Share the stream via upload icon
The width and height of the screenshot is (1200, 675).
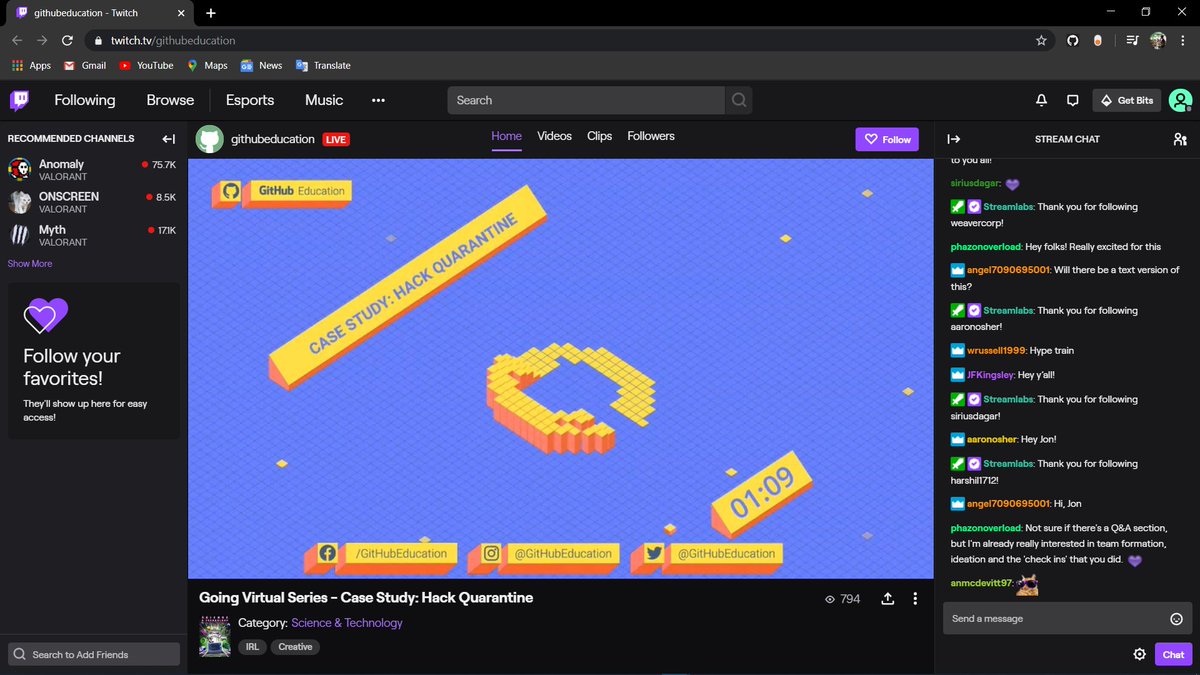[887, 599]
